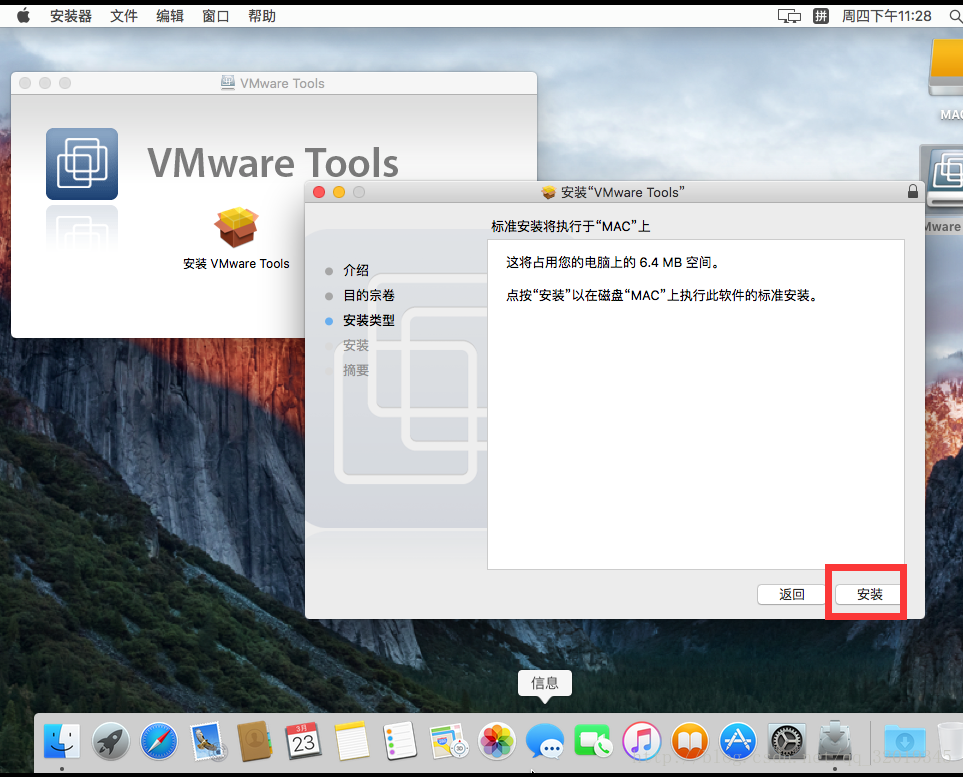
Task: Open Calendar from the Dock
Action: pyautogui.click(x=303, y=741)
